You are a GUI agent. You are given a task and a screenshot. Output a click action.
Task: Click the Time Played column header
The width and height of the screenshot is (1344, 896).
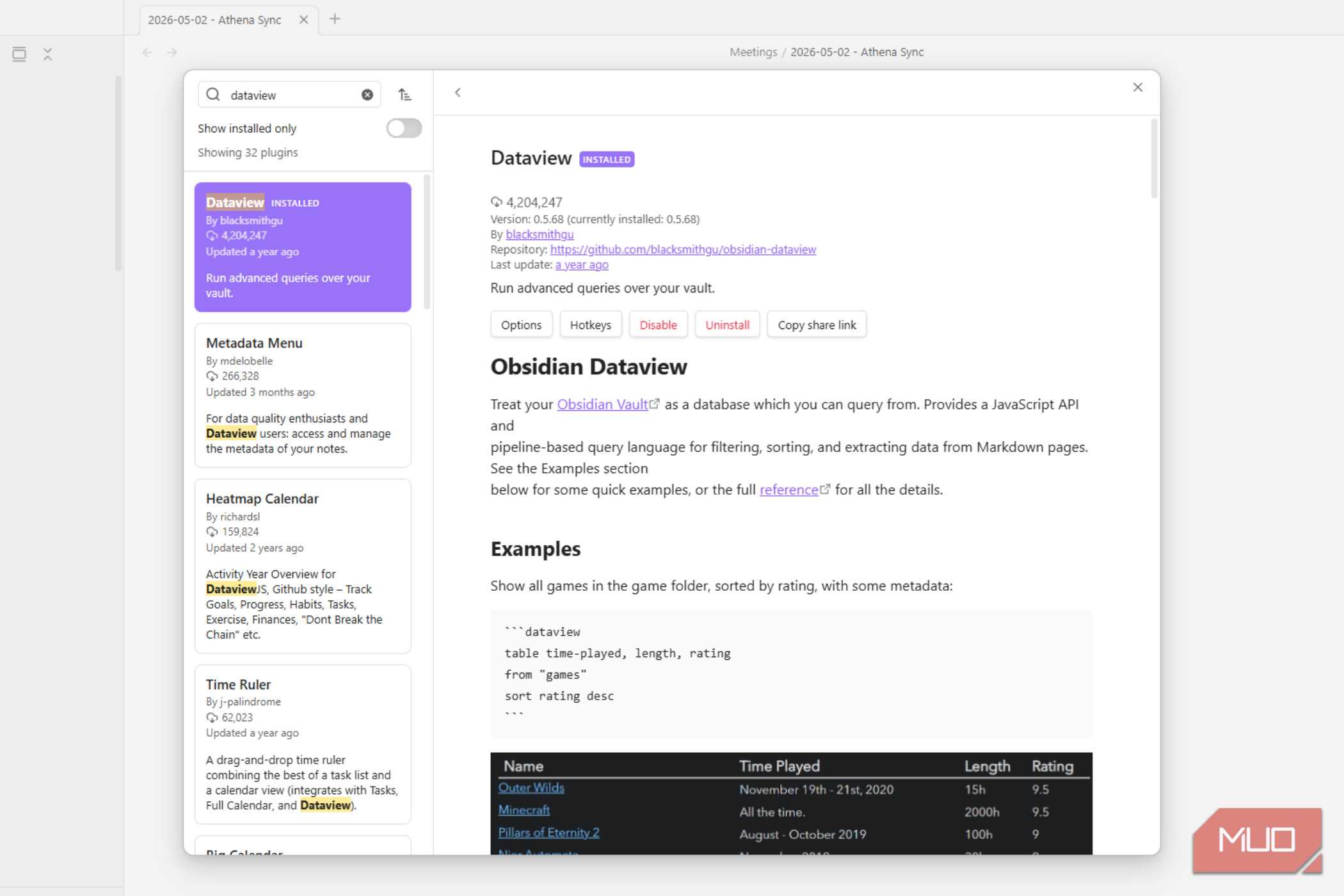click(779, 766)
